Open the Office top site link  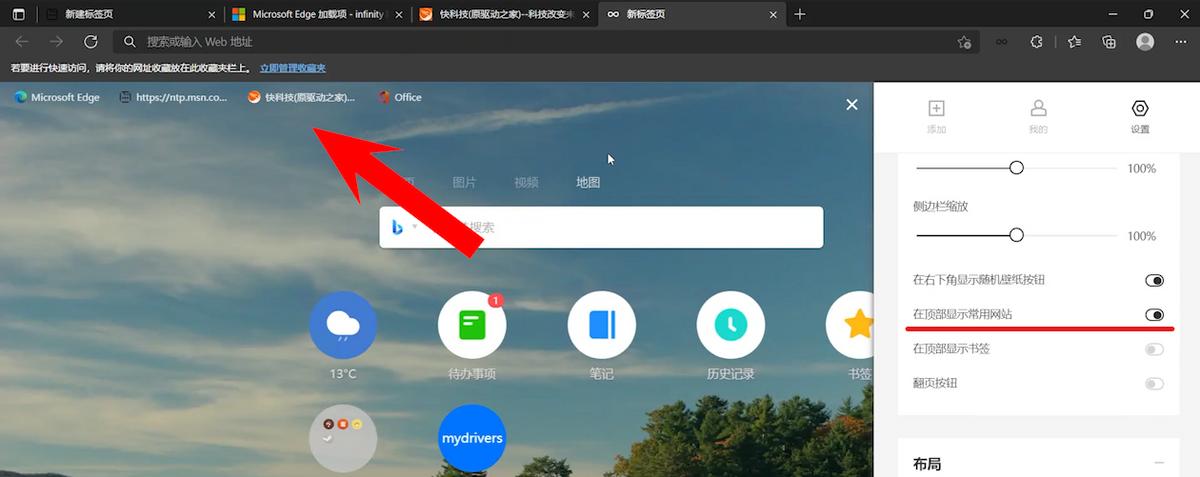[x=400, y=97]
